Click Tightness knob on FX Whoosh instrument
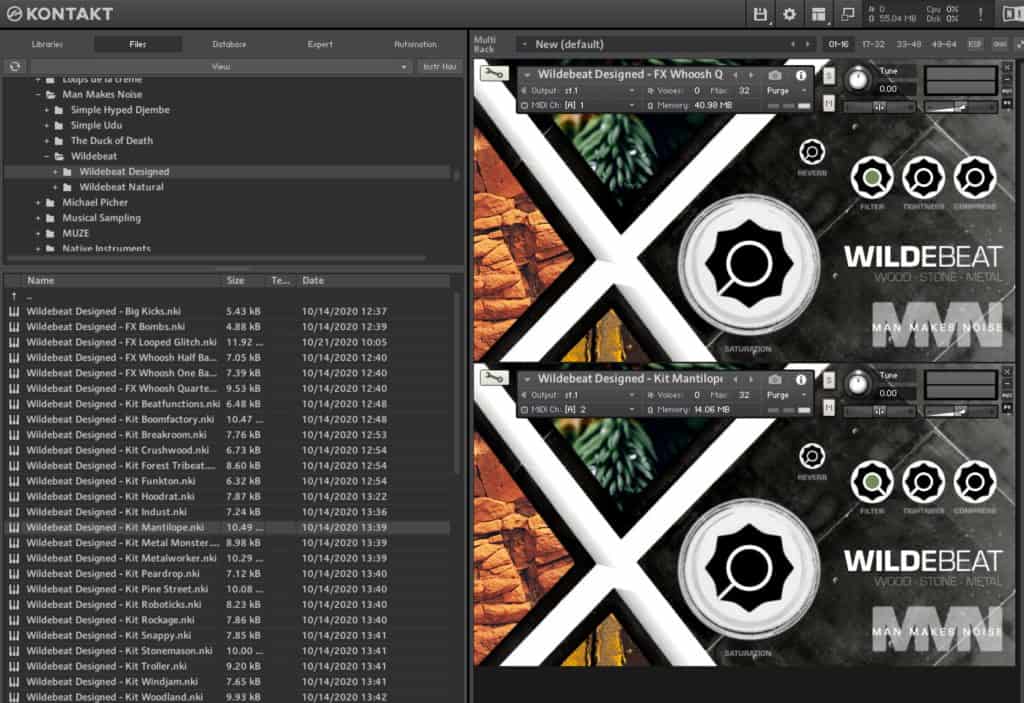Image resolution: width=1024 pixels, height=703 pixels. pyautogui.click(x=923, y=178)
